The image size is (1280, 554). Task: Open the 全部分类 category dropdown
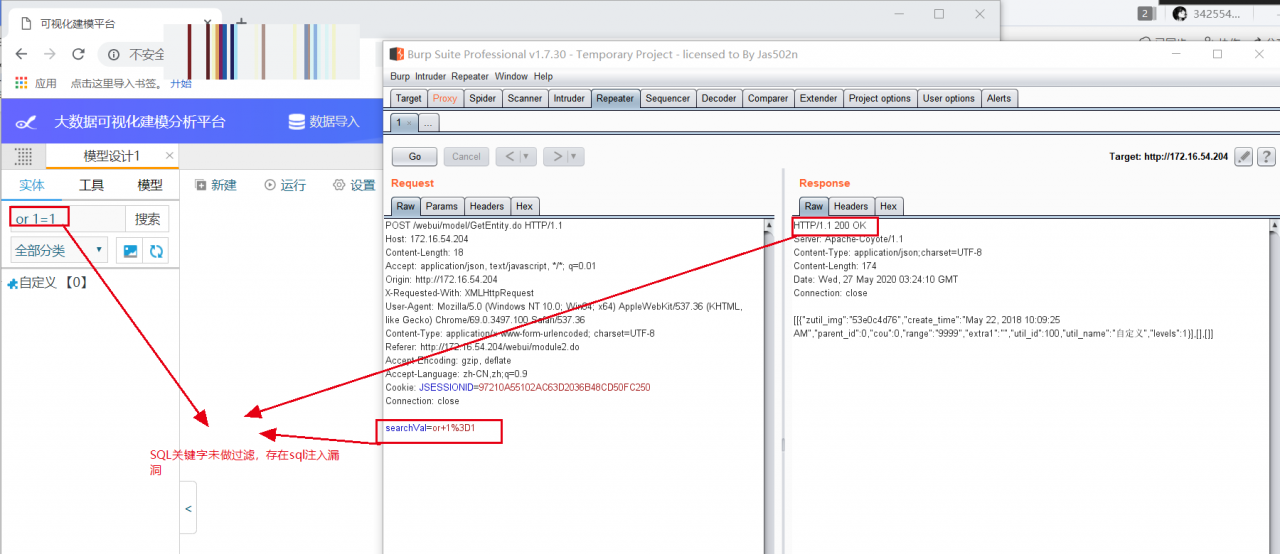[59, 251]
